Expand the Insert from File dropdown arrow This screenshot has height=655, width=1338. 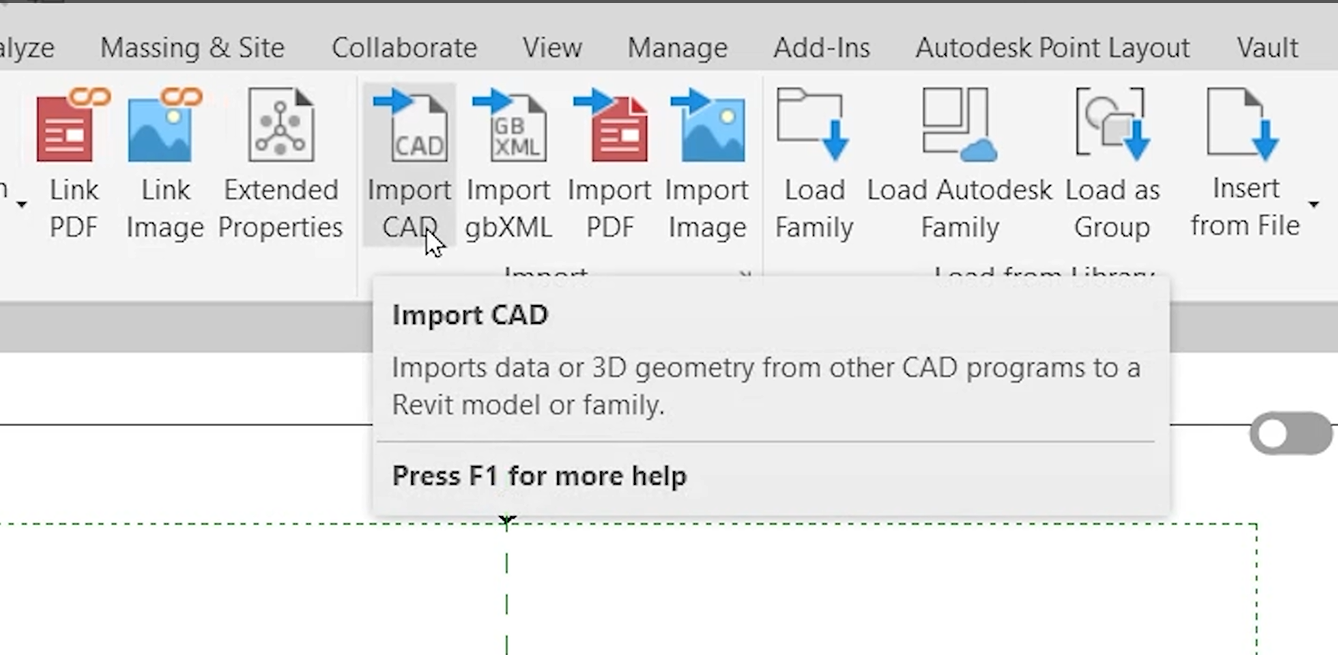[x=1313, y=205]
